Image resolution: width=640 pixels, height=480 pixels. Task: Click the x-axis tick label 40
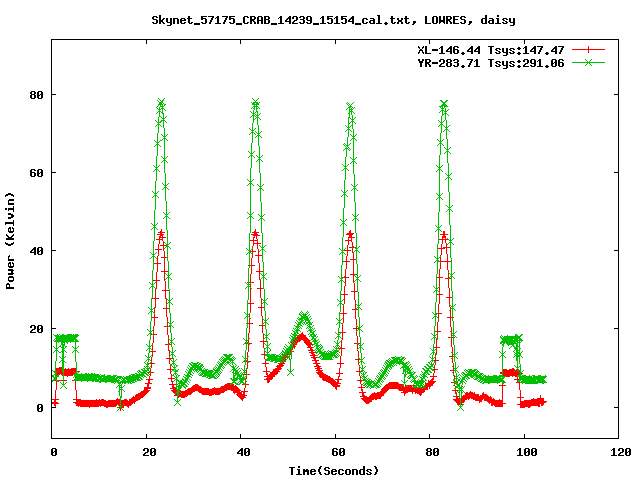coord(243,452)
